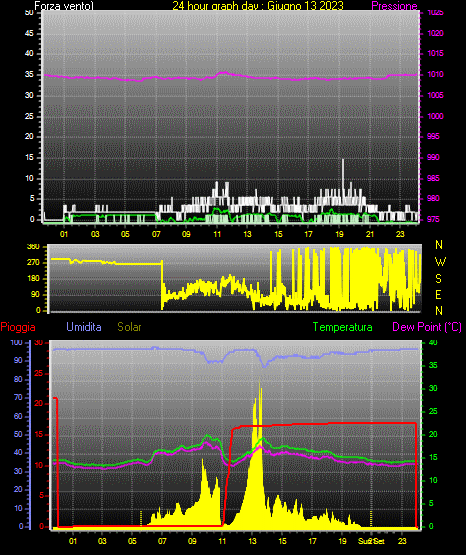Click the 'Dew Point (°C)' legend label
Screen dimensions: 466x555
coord(427,327)
